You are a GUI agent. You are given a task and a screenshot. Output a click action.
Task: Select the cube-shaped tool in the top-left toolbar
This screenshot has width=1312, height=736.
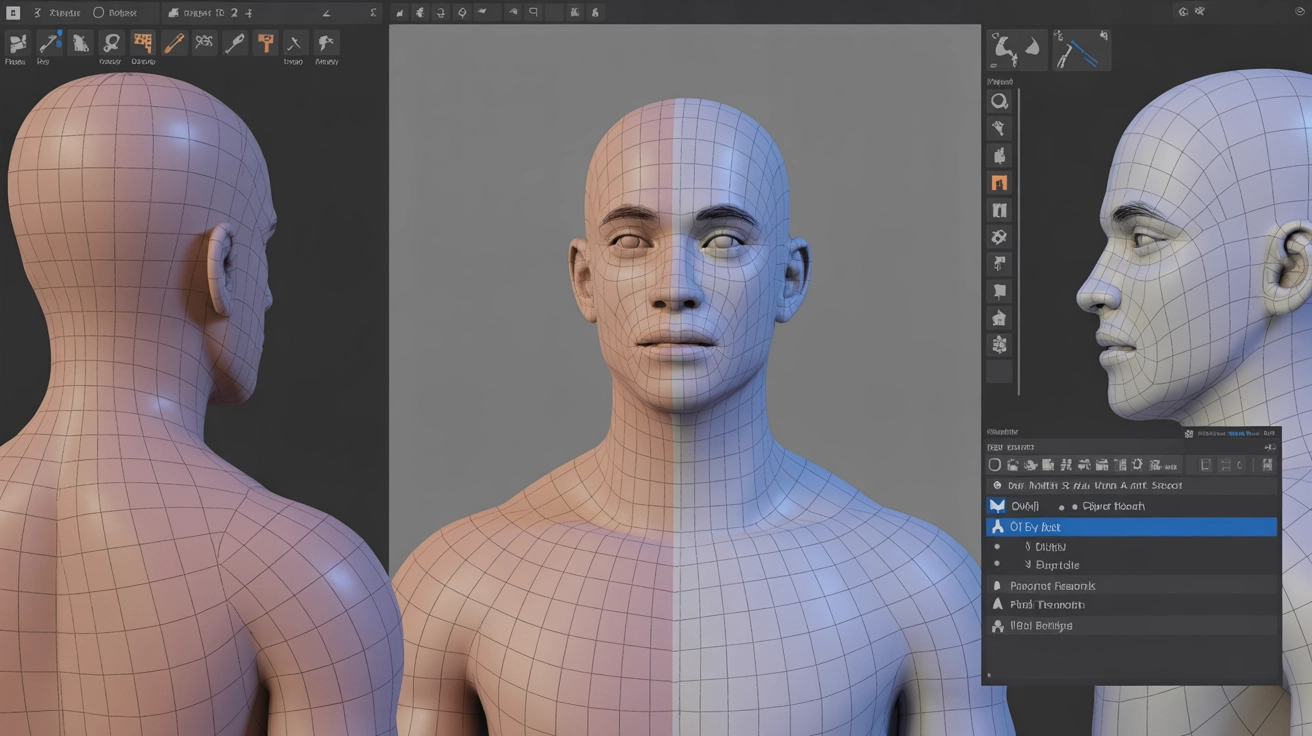click(x=17, y=43)
